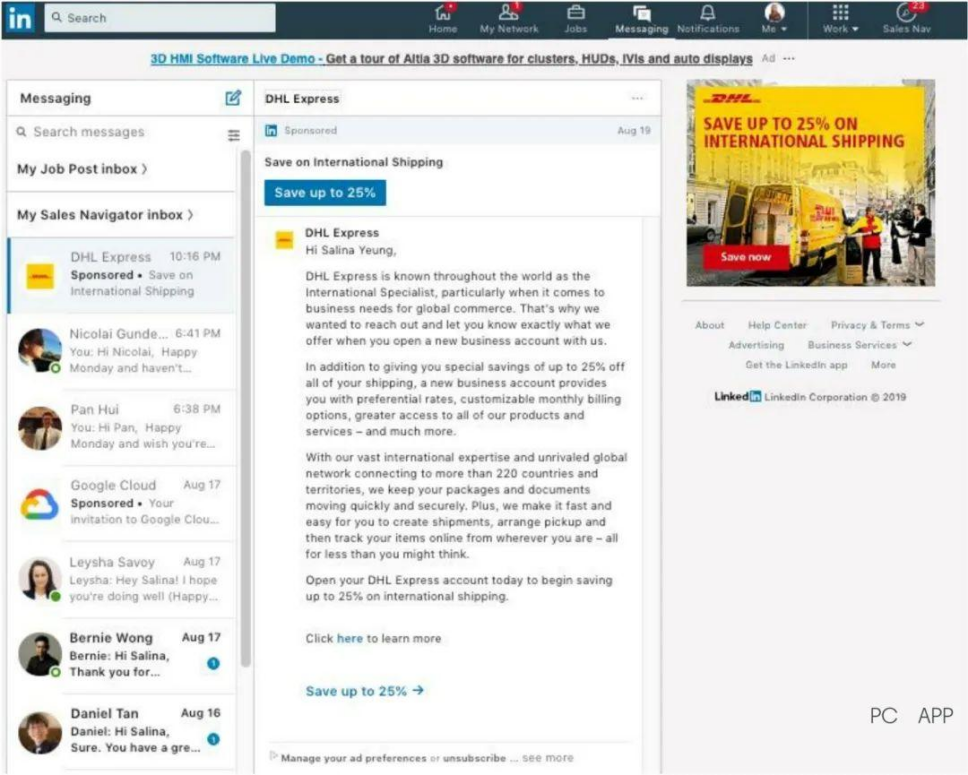Focus the top Search field
968x775 pixels.
pyautogui.click(x=160, y=18)
